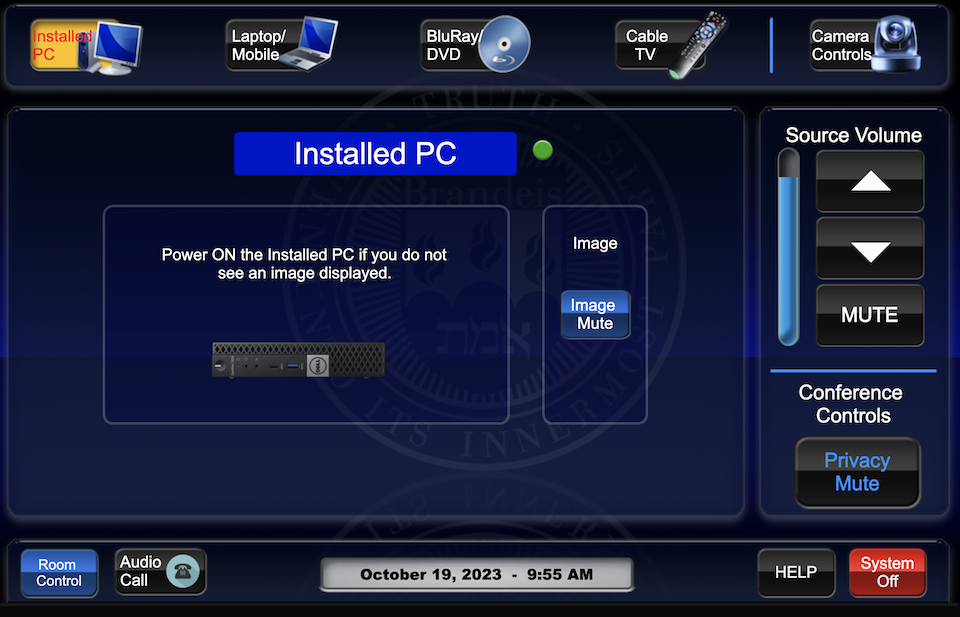960x617 pixels.
Task: Click the Installed PC blue title banner
Action: pyautogui.click(x=375, y=154)
